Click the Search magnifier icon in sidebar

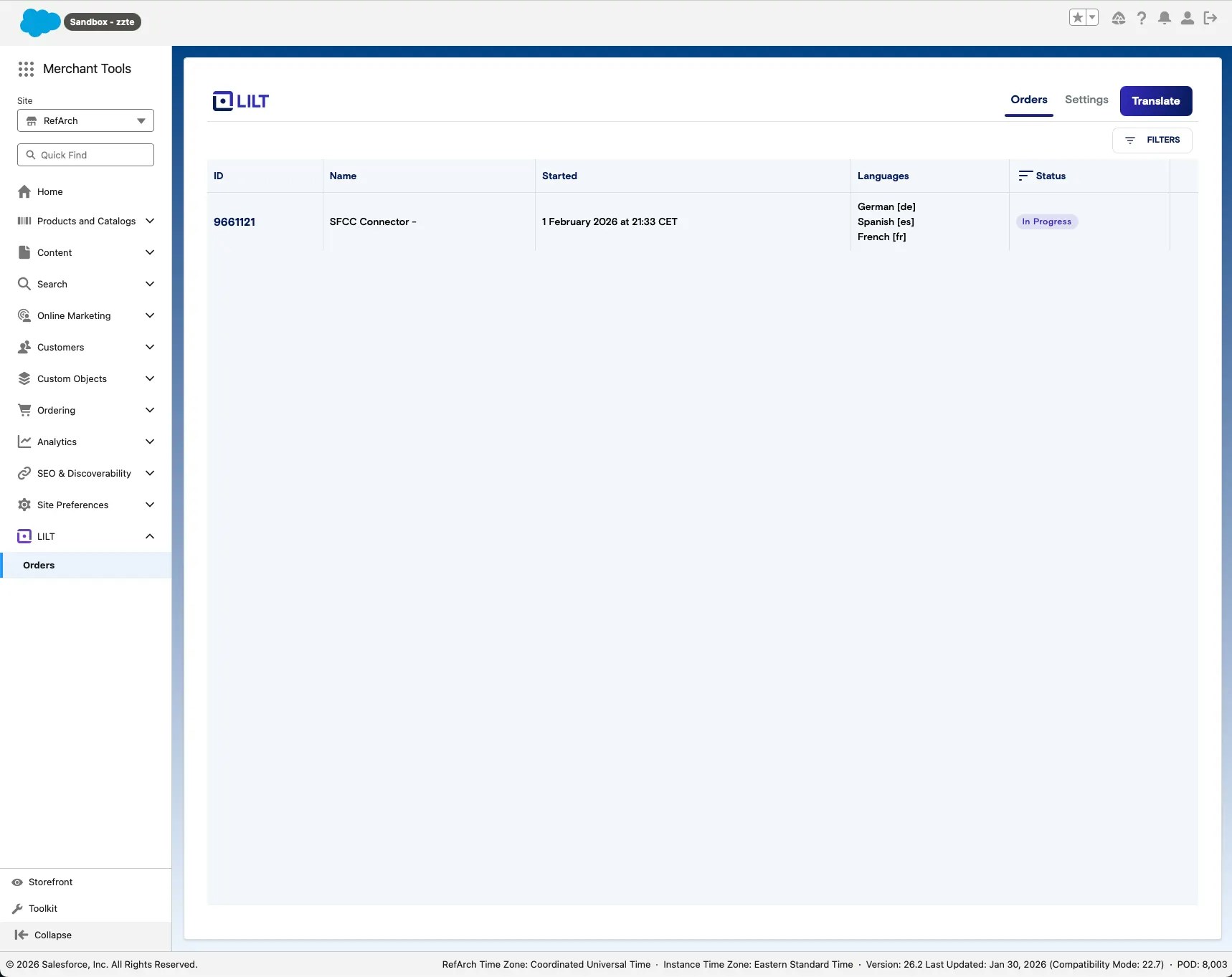coord(24,284)
